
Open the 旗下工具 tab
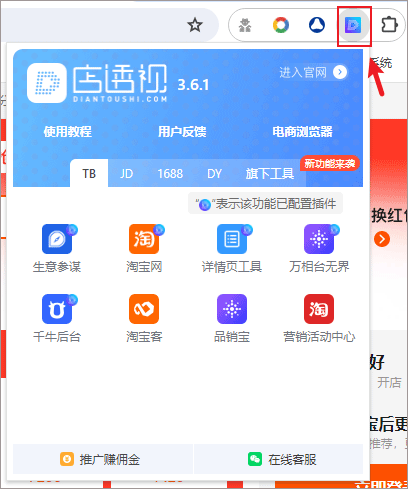pos(270,174)
